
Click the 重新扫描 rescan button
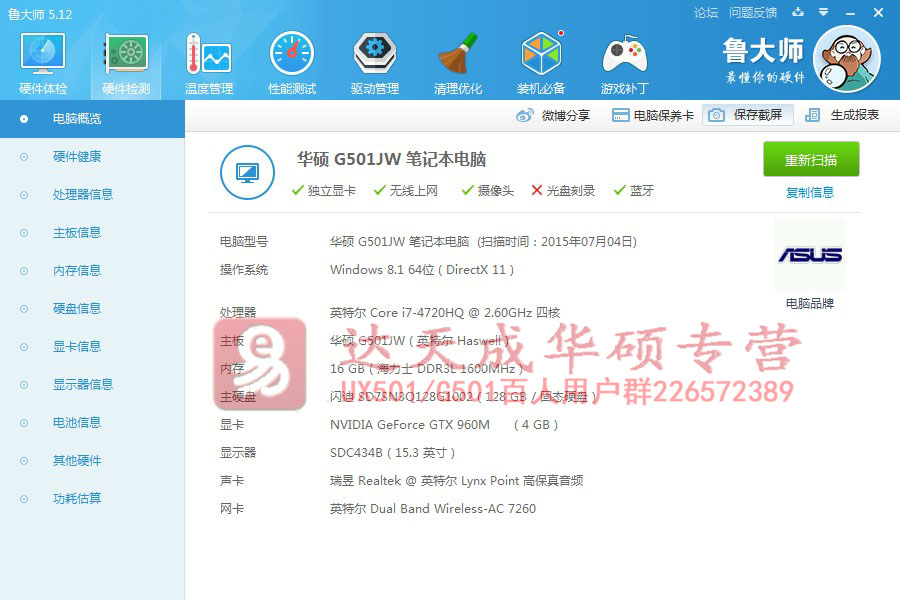(x=811, y=159)
